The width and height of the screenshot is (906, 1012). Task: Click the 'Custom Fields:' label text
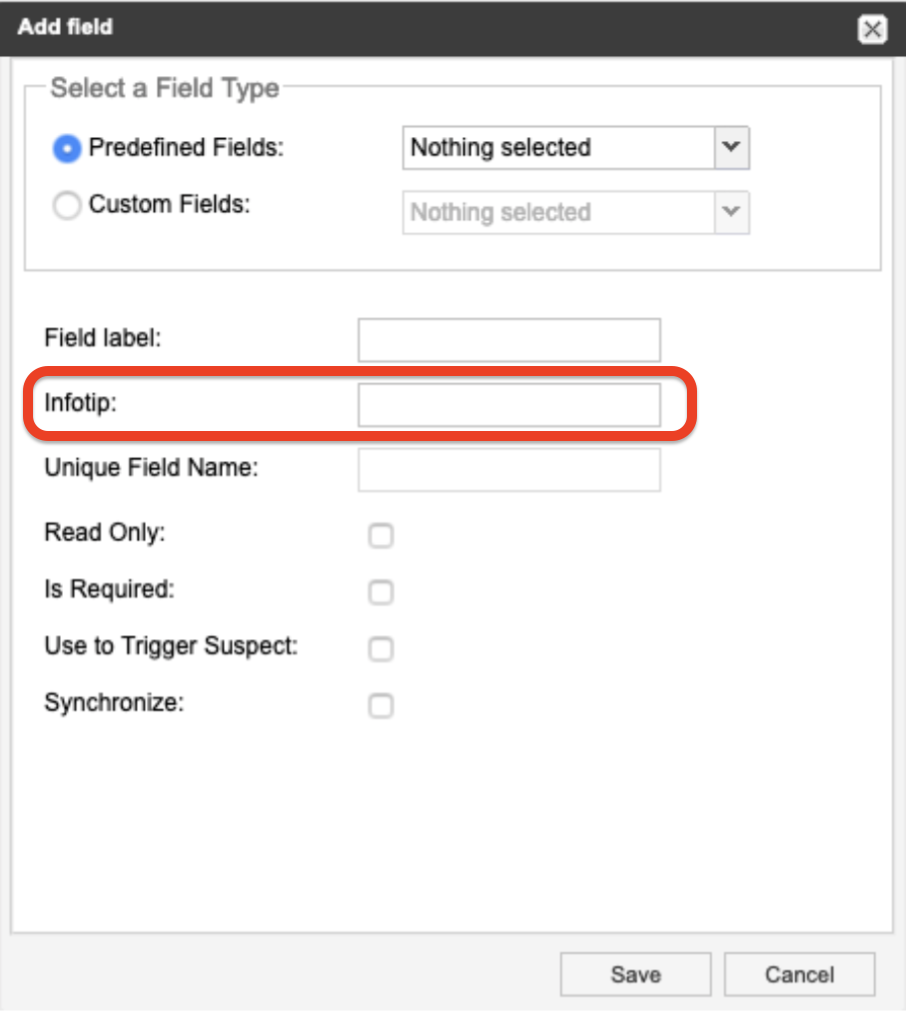[169, 205]
